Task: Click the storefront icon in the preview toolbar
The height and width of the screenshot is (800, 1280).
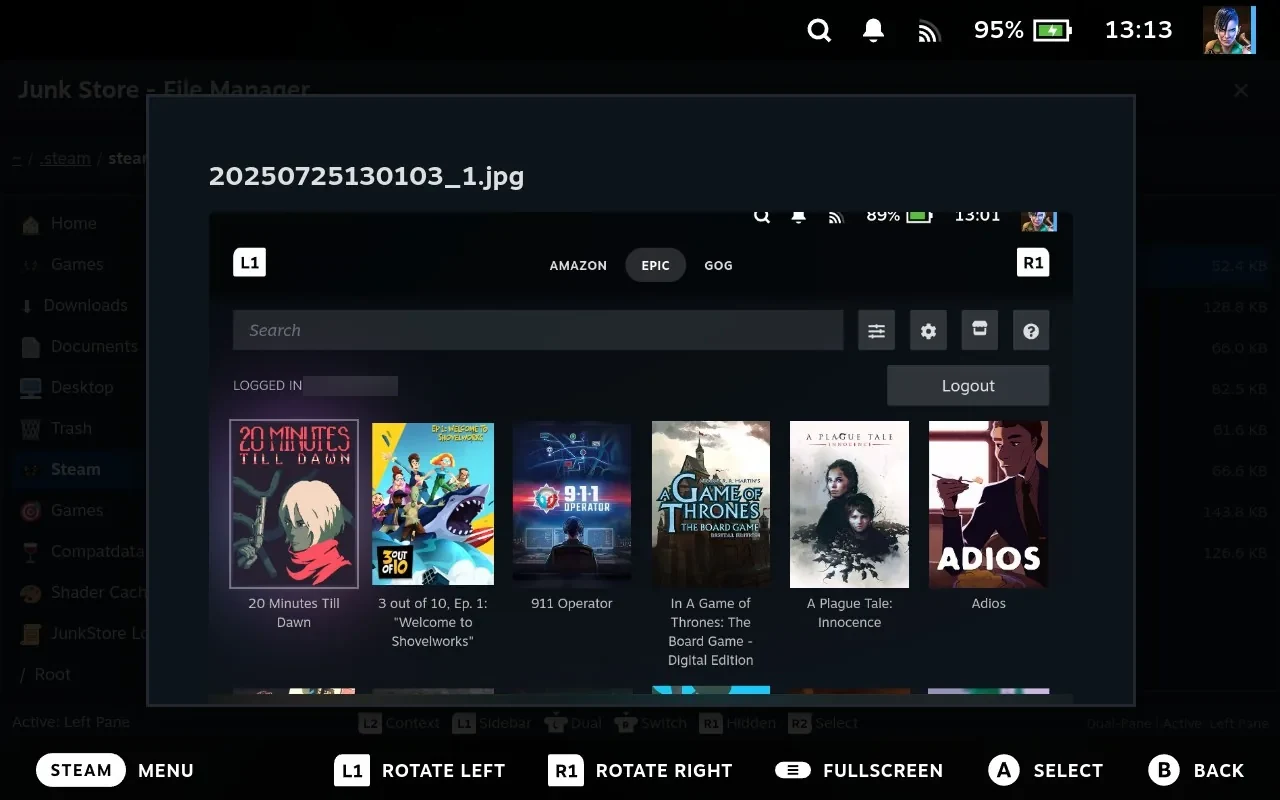Action: 980,331
